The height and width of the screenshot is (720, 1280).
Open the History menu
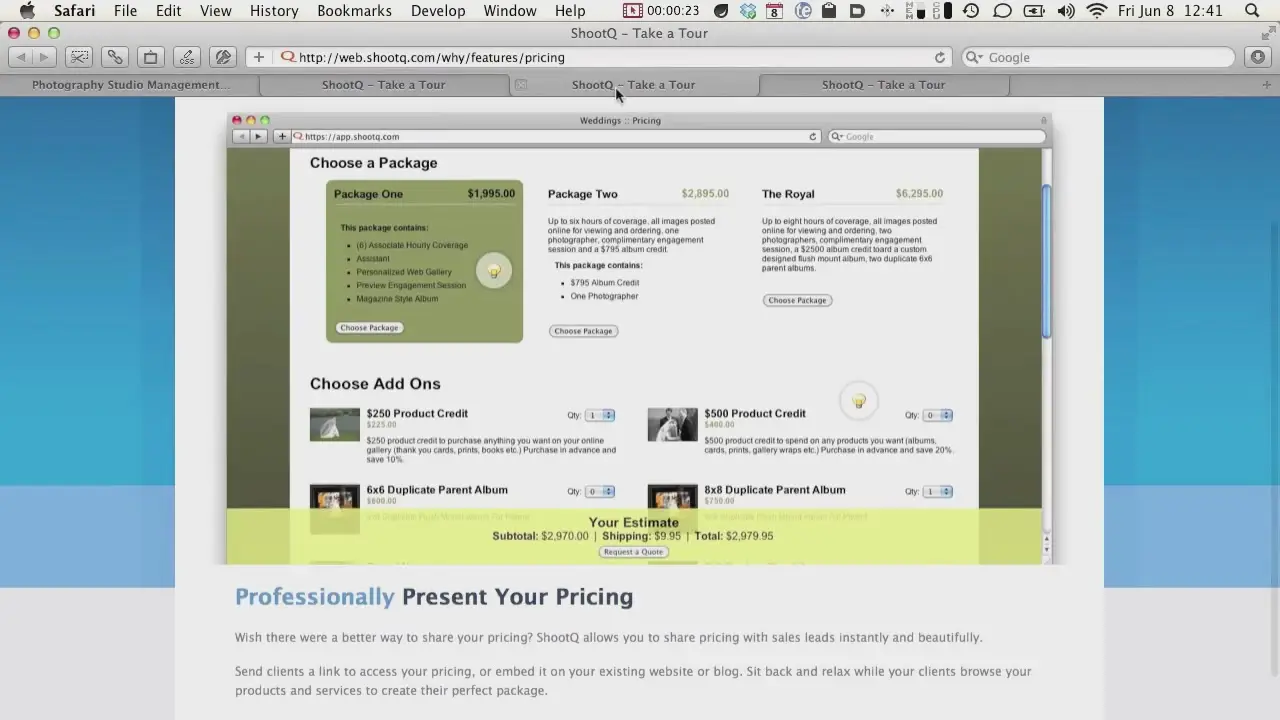[274, 11]
